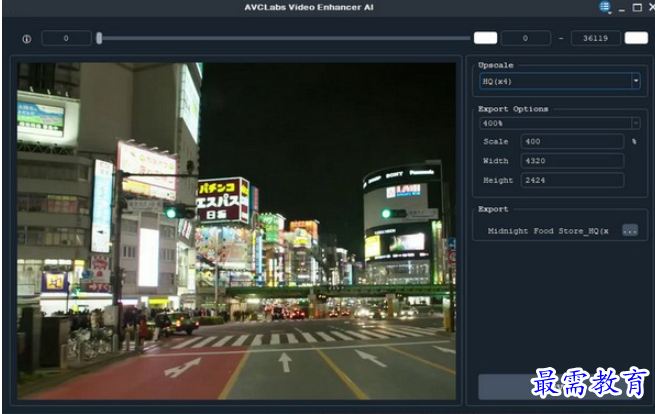Click the trim start frame field
The width and height of the screenshot is (655, 414).
pos(526,38)
